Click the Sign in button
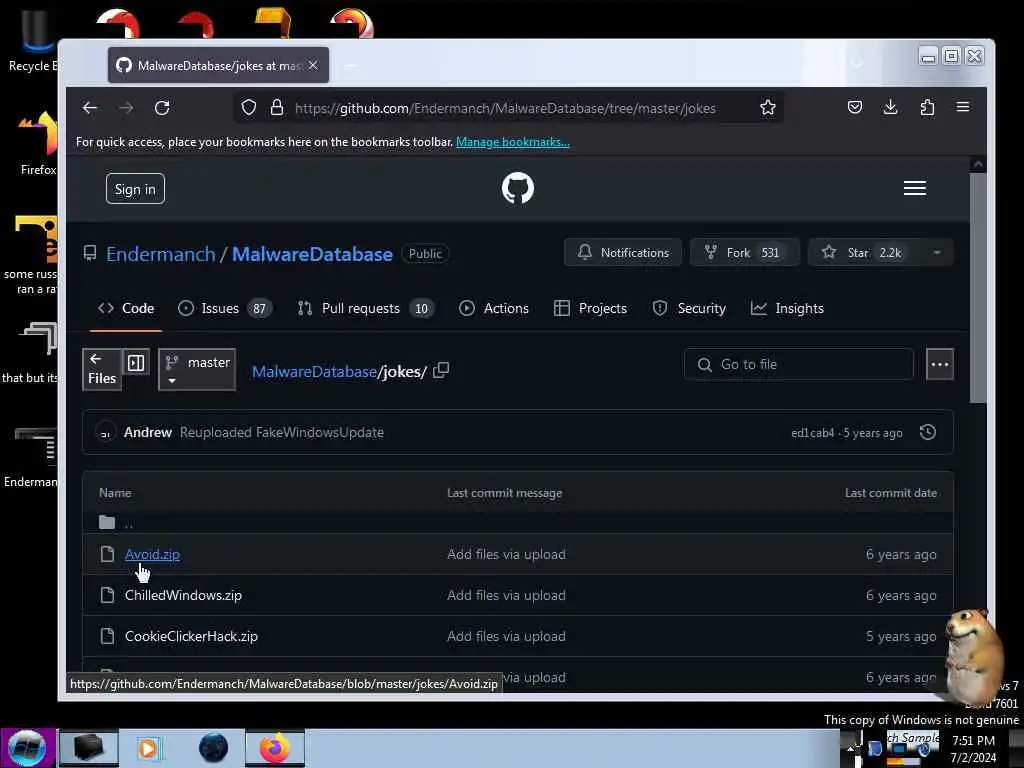1024x768 pixels. pyautogui.click(x=135, y=189)
